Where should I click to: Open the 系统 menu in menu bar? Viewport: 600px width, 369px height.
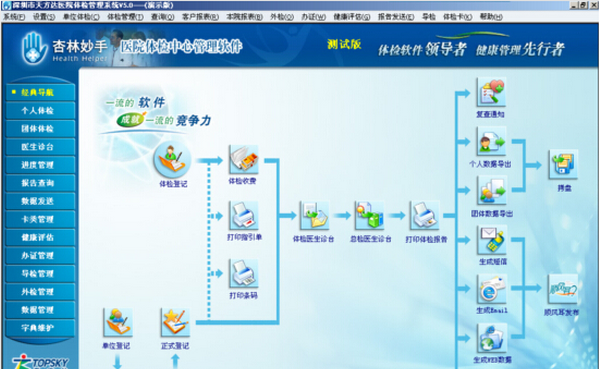pyautogui.click(x=14, y=17)
